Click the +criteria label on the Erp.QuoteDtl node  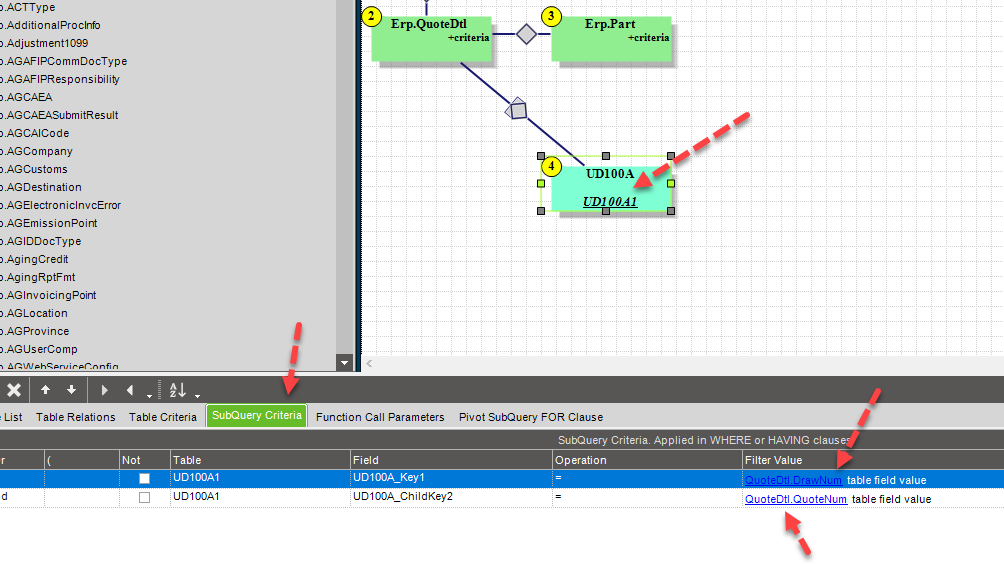468,38
